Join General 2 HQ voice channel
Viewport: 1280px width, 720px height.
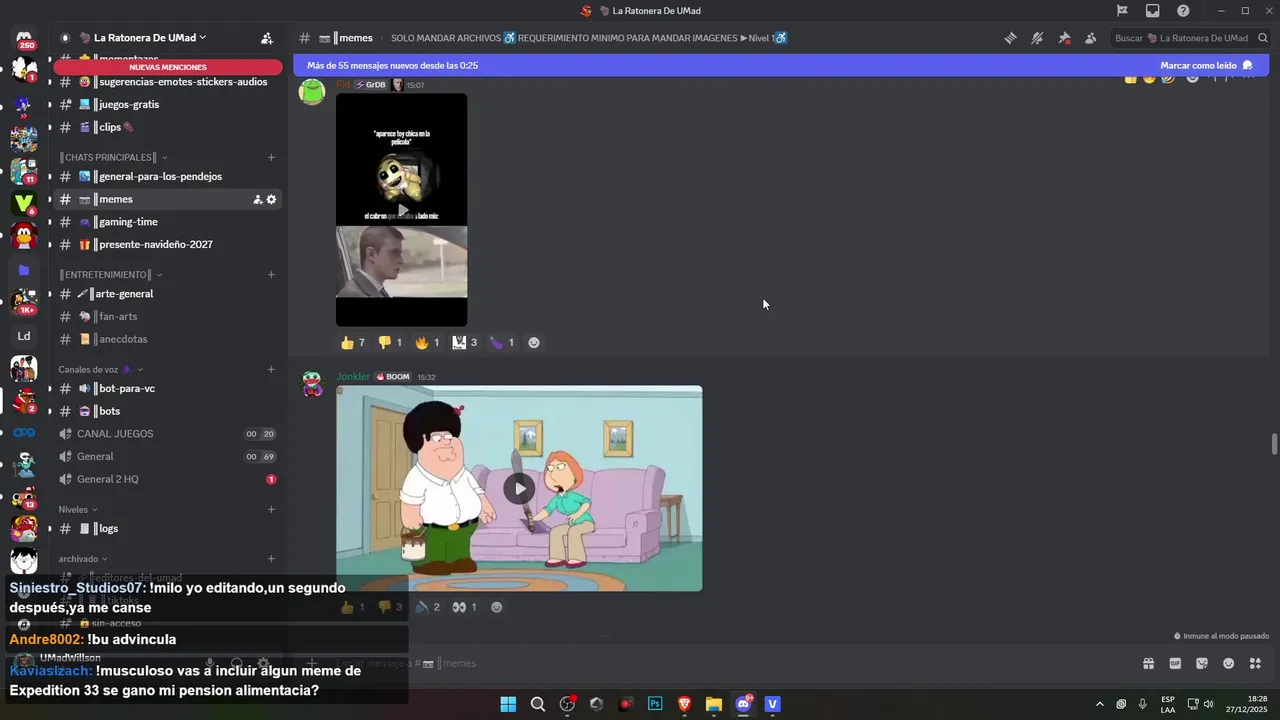point(168,479)
